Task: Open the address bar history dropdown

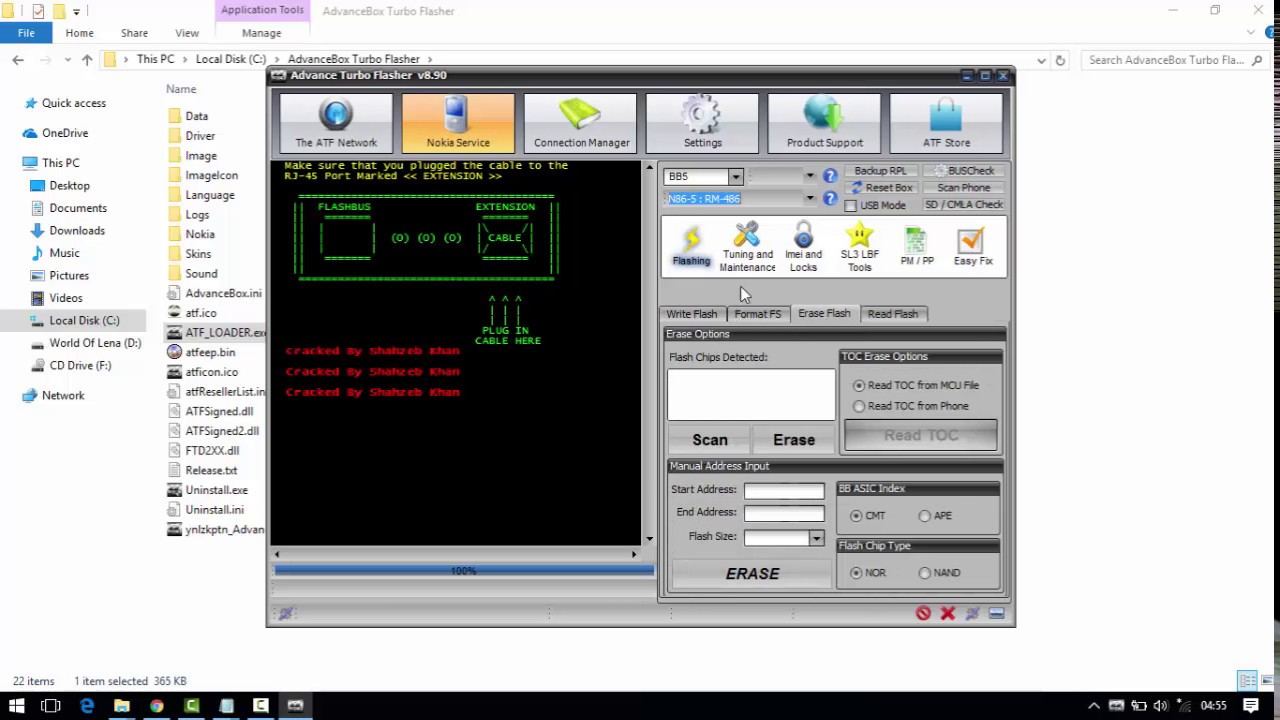Action: click(1041, 60)
